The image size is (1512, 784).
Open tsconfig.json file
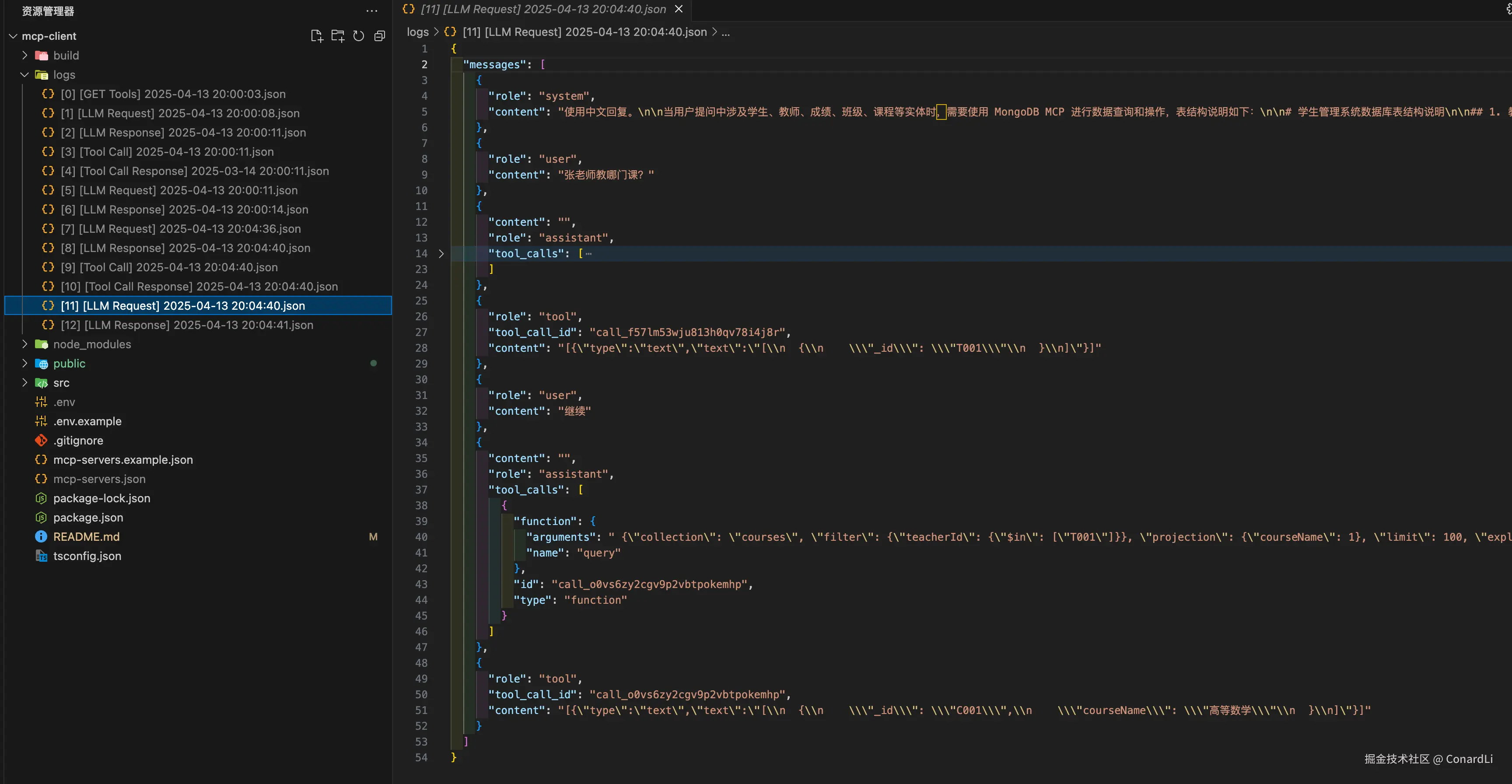[x=87, y=556]
